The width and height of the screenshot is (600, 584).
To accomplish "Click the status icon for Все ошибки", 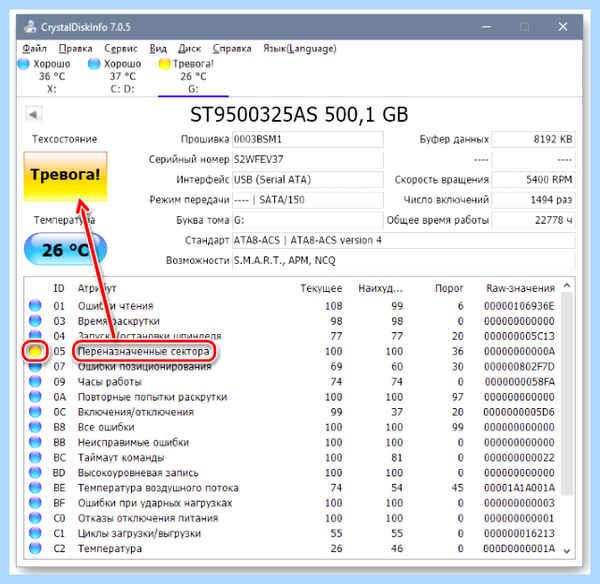I will point(35,427).
